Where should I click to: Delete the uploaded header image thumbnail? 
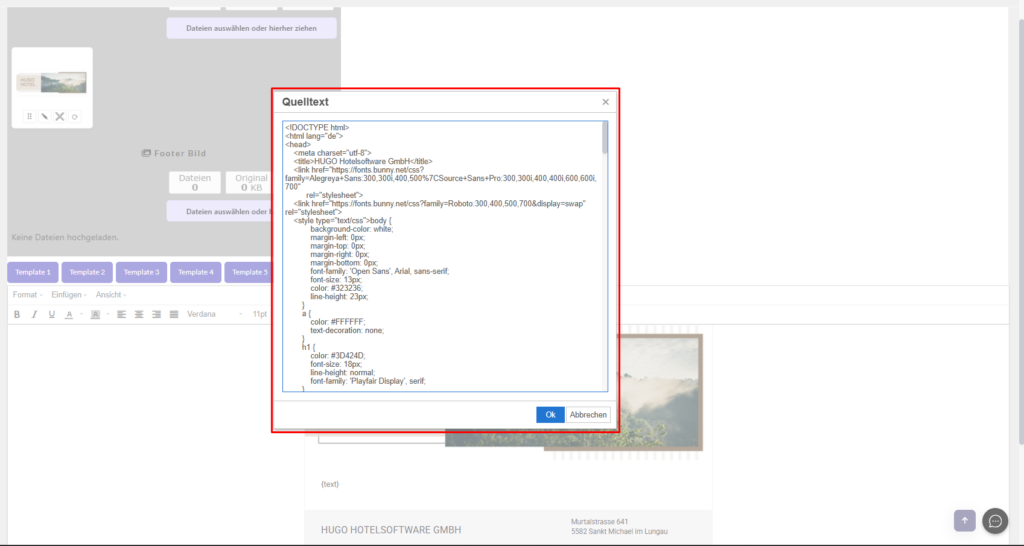click(x=60, y=117)
